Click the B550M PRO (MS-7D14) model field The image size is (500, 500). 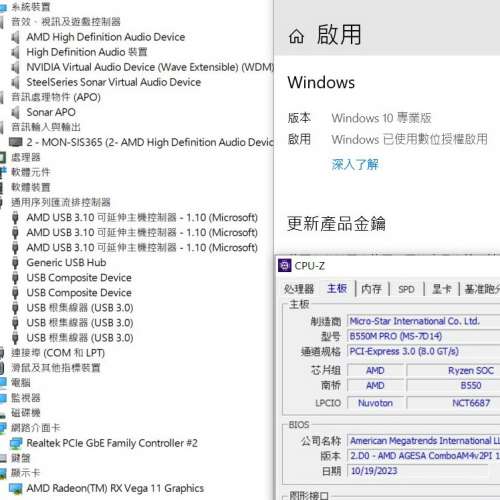point(423,336)
